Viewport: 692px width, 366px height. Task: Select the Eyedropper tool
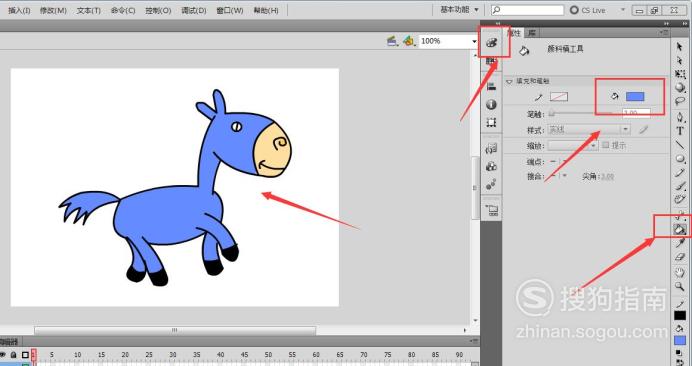680,243
